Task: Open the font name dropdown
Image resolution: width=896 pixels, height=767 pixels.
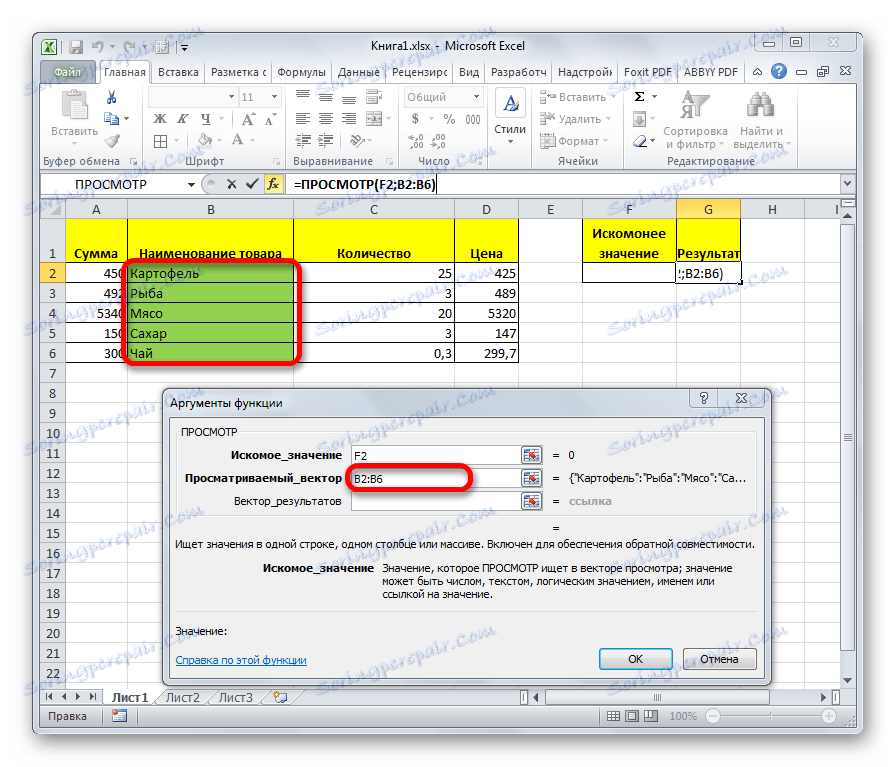Action: click(231, 97)
